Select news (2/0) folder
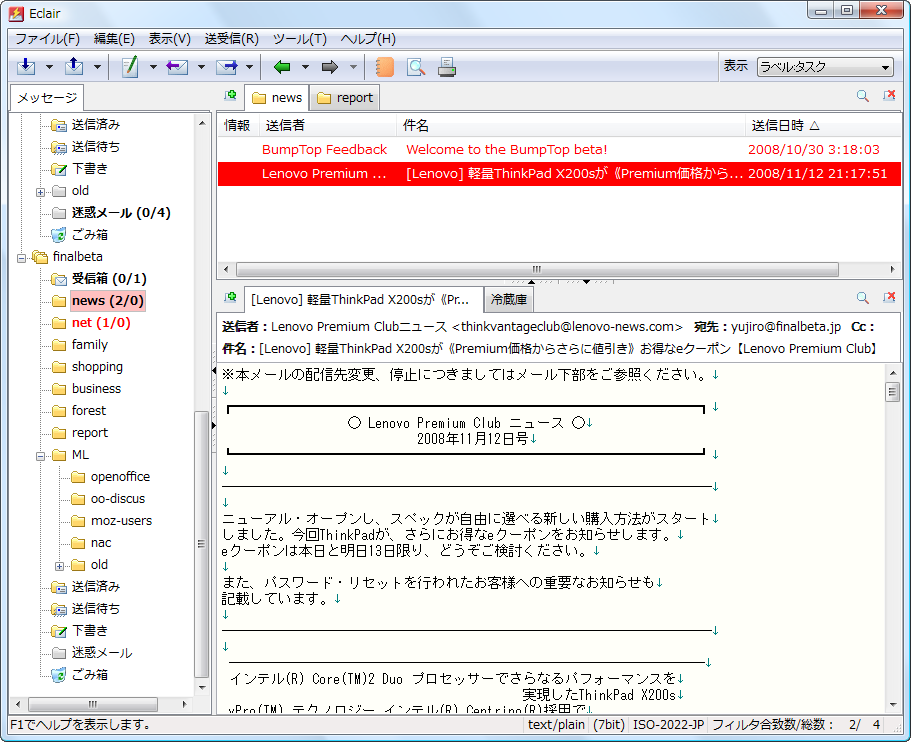911x742 pixels. click(107, 300)
